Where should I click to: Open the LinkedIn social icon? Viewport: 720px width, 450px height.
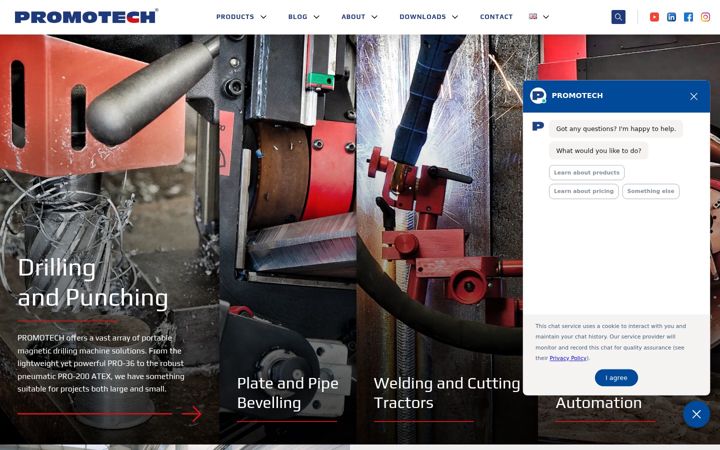pyautogui.click(x=671, y=17)
